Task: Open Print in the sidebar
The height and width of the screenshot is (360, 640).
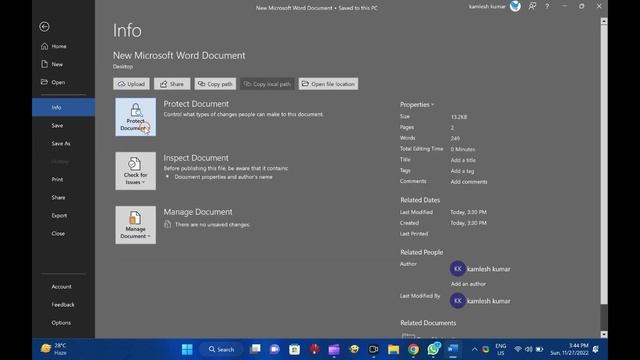Action: 63,179
